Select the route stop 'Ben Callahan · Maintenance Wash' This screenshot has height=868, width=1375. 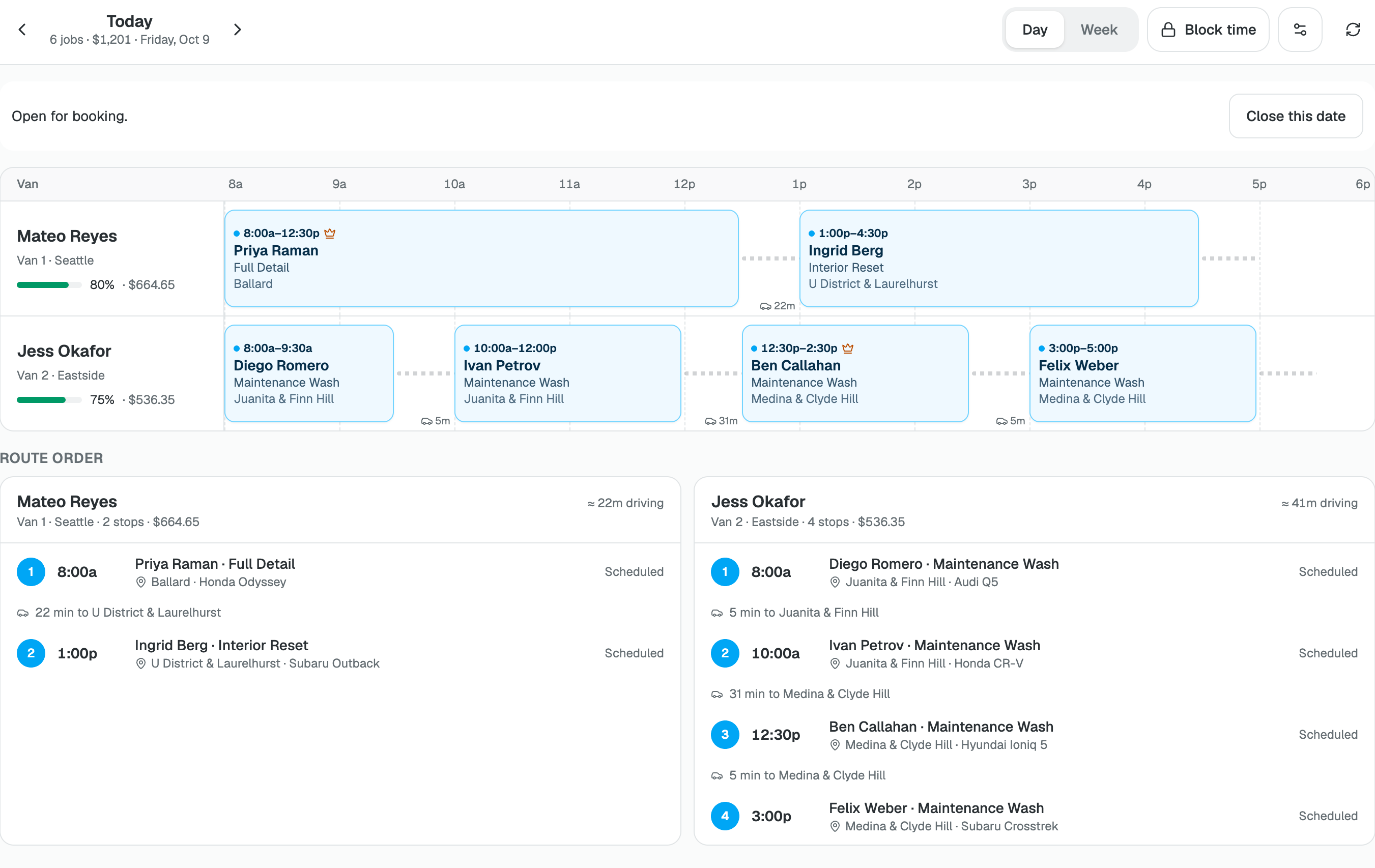1034,735
